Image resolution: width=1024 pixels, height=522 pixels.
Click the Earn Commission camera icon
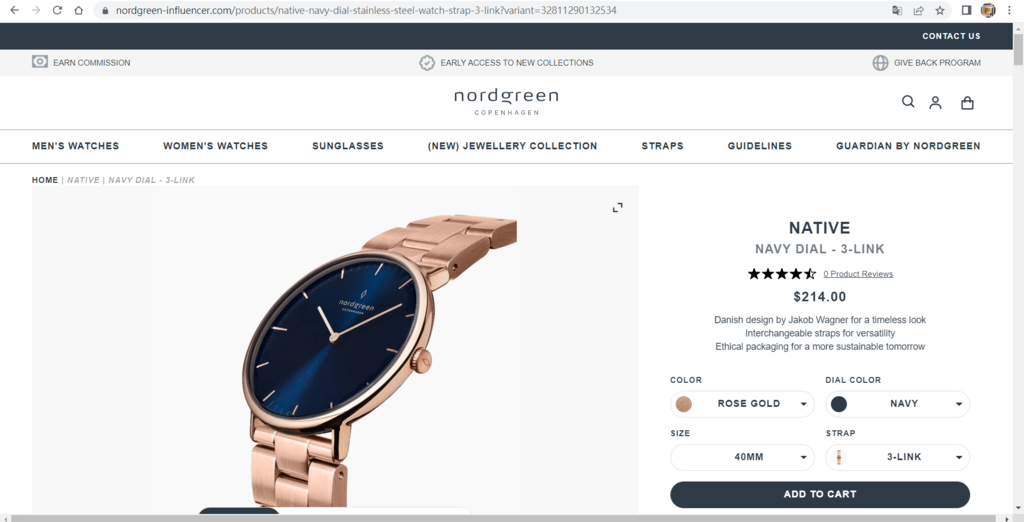coord(40,61)
